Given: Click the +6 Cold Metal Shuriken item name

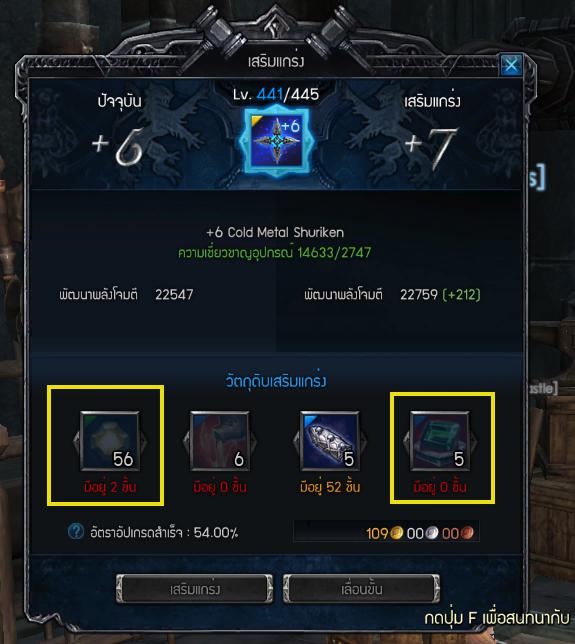Looking at the screenshot, I should coord(275,232).
